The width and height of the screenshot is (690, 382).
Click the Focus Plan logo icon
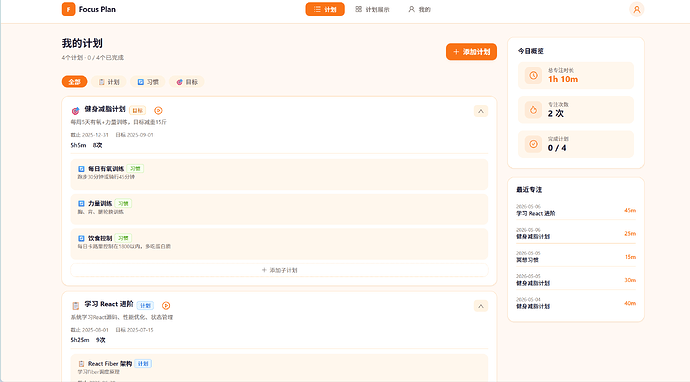pos(68,9)
